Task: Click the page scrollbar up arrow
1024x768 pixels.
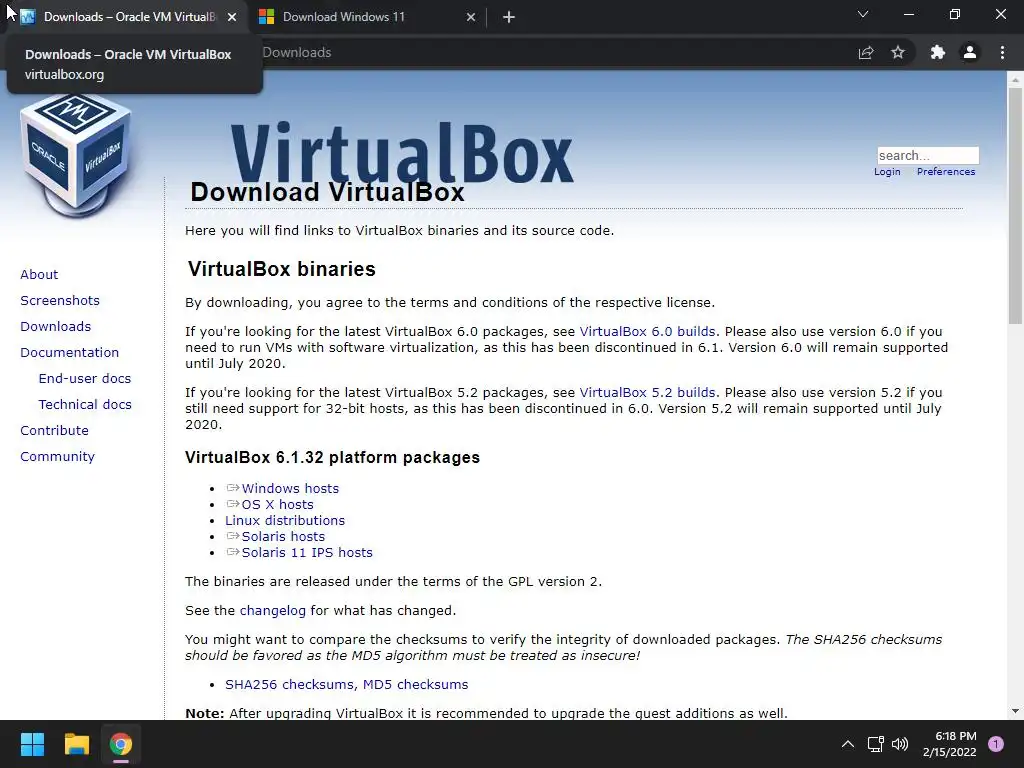Action: (x=1015, y=79)
